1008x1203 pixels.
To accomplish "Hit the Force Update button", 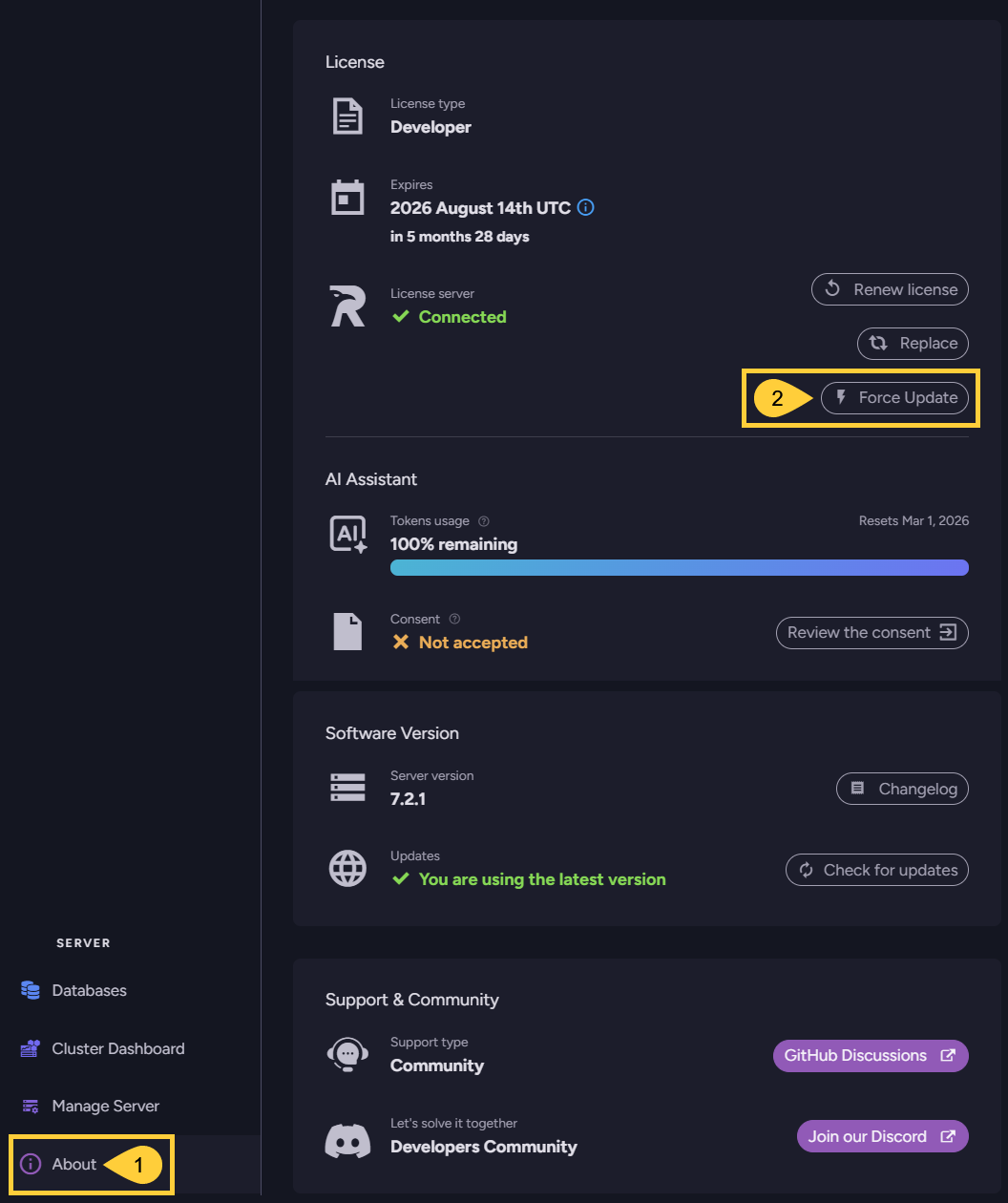I will pyautogui.click(x=895, y=397).
